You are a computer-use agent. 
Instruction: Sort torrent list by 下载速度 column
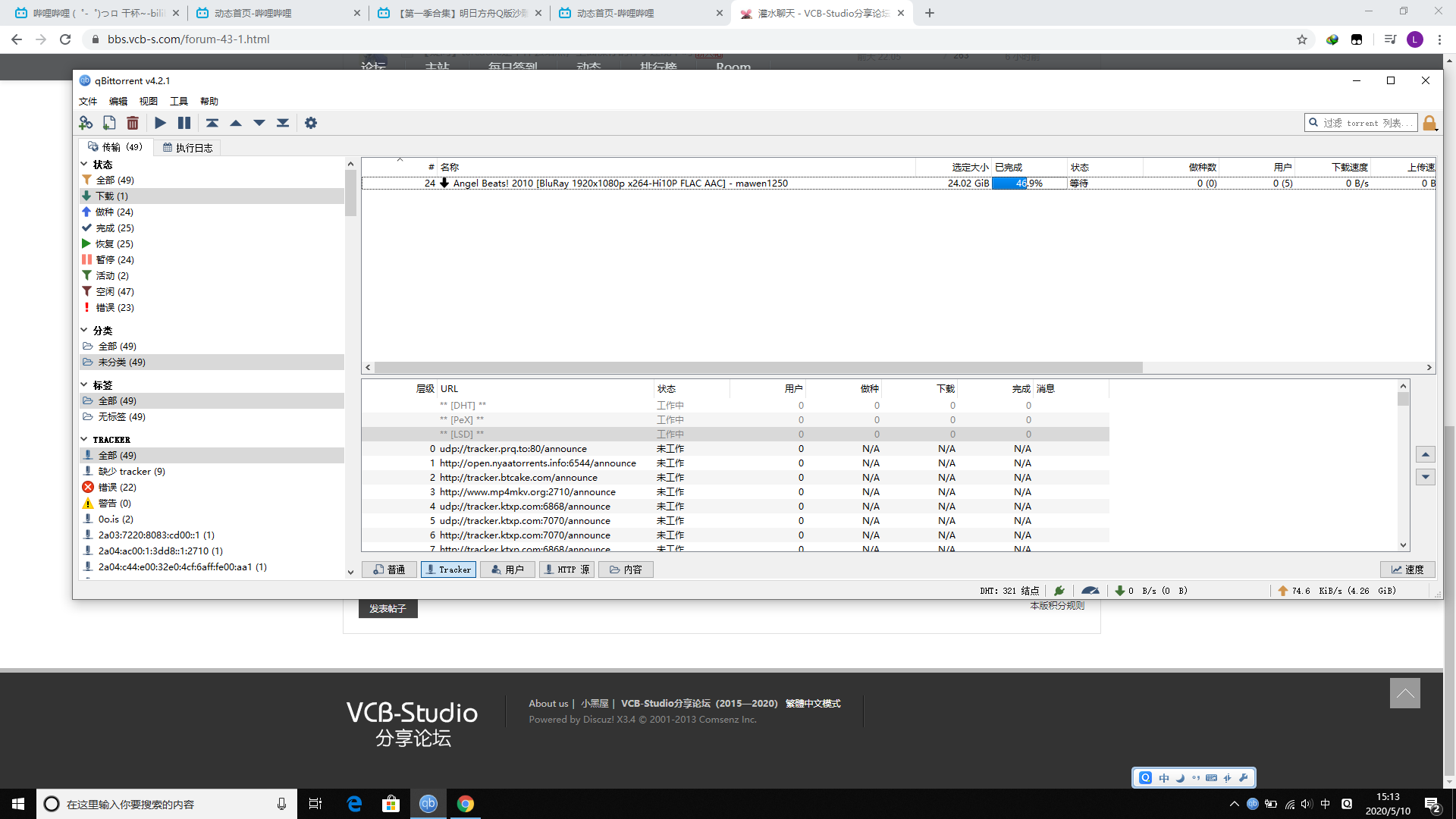[1332, 167]
